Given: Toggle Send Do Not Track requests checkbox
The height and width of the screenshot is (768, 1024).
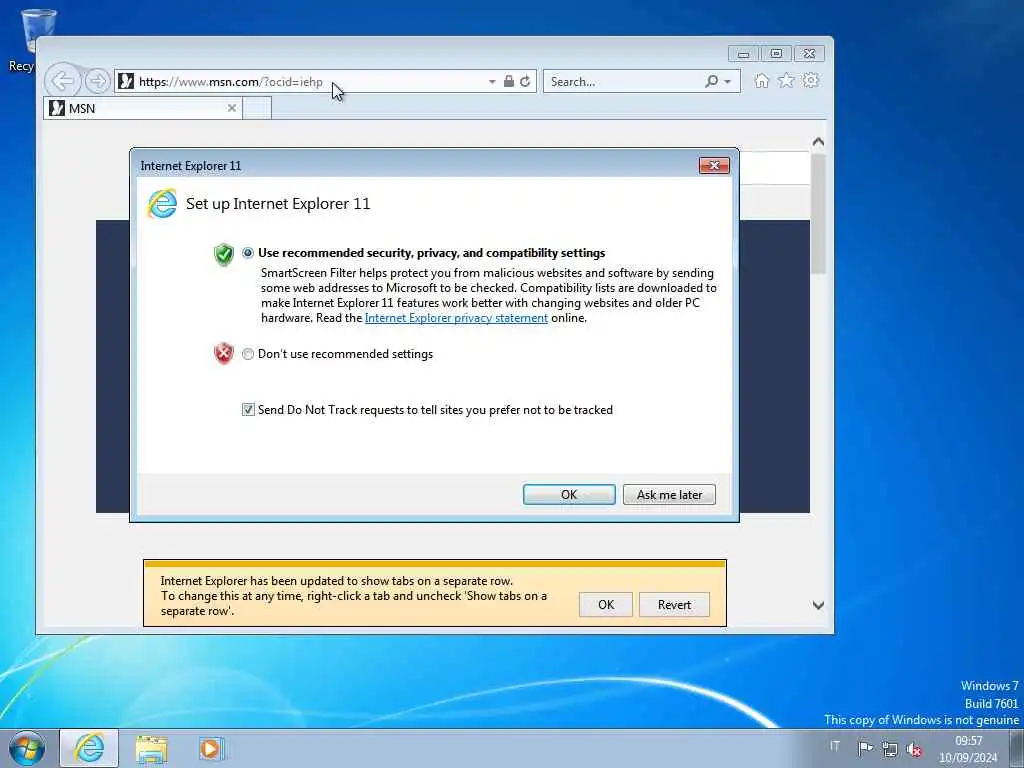Looking at the screenshot, I should pyautogui.click(x=248, y=409).
